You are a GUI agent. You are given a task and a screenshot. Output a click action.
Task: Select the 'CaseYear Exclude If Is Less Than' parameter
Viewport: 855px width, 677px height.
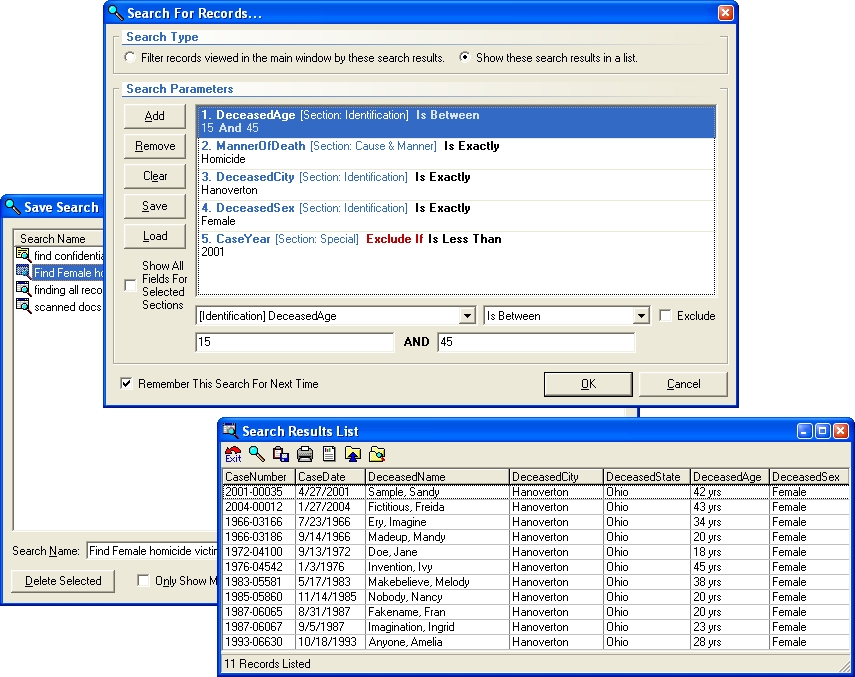tap(456, 246)
